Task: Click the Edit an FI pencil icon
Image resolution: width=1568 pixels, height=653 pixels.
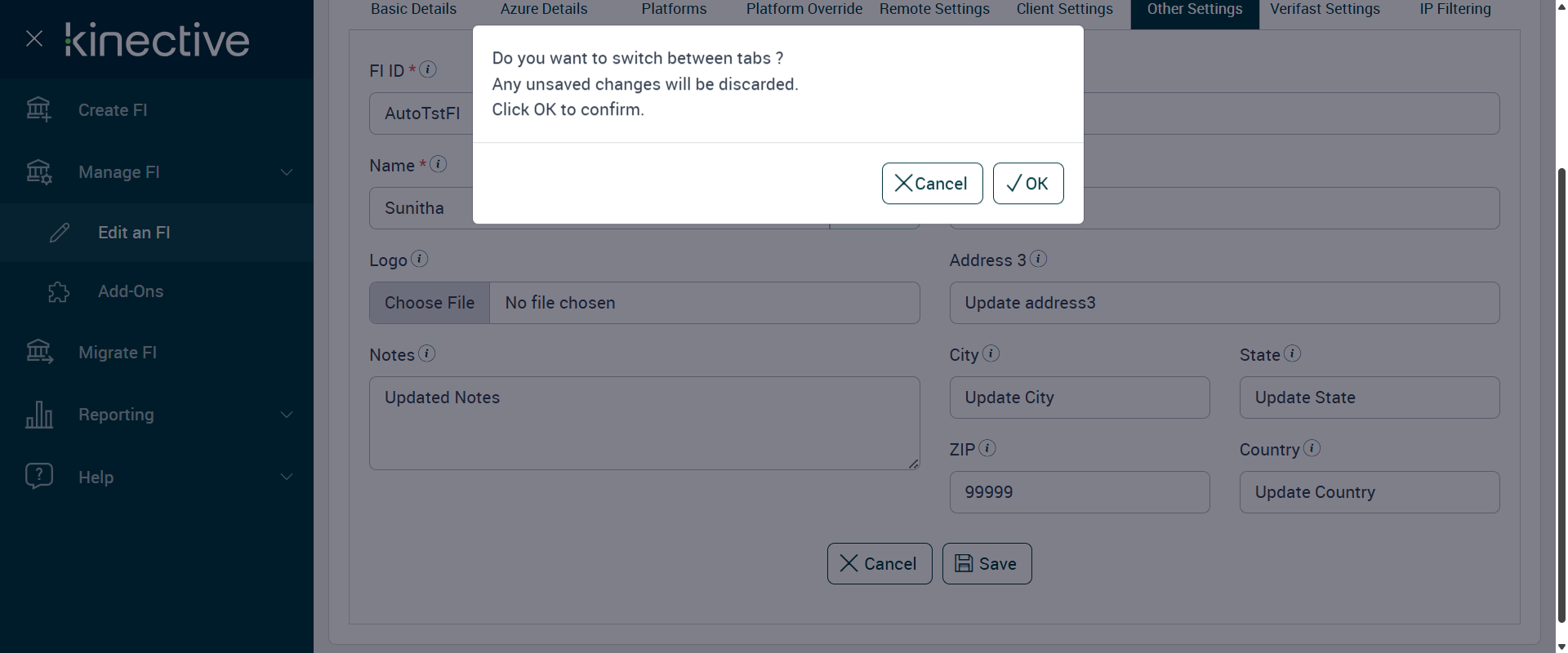Action: click(60, 233)
